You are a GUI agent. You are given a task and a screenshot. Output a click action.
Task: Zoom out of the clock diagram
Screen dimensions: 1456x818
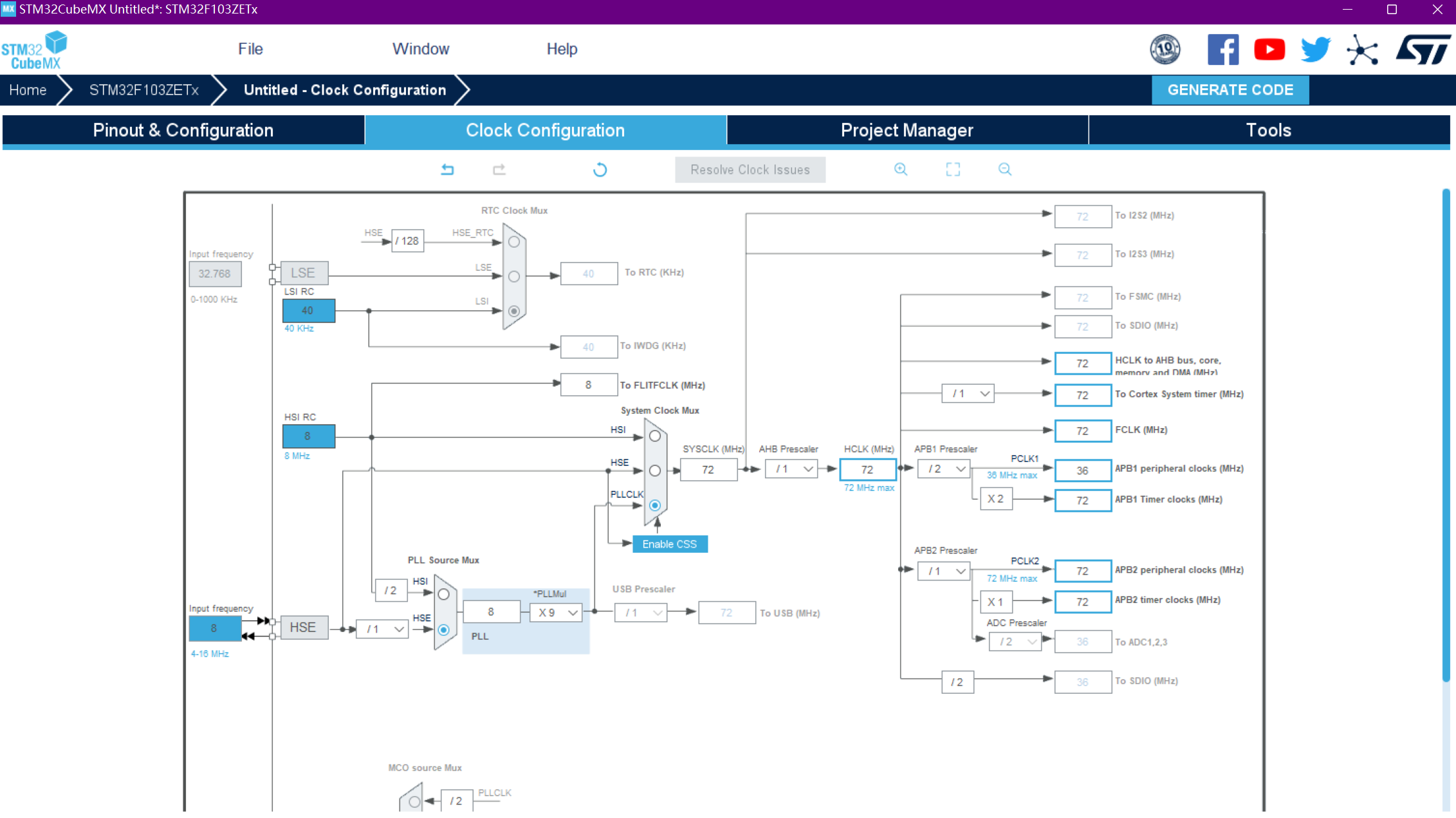tap(1005, 169)
